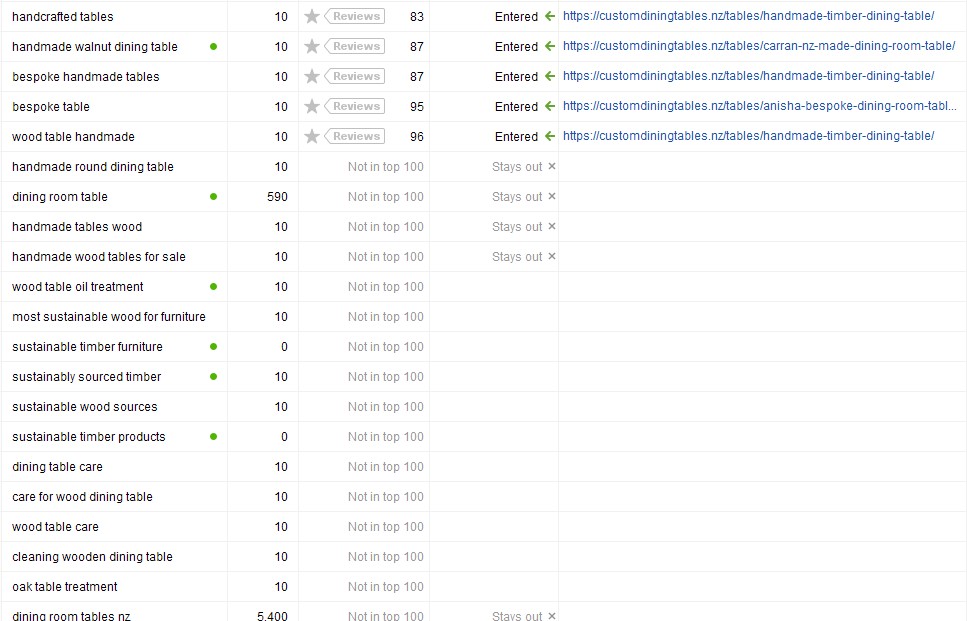Select keyword 'care for wood dining table'

82,497
